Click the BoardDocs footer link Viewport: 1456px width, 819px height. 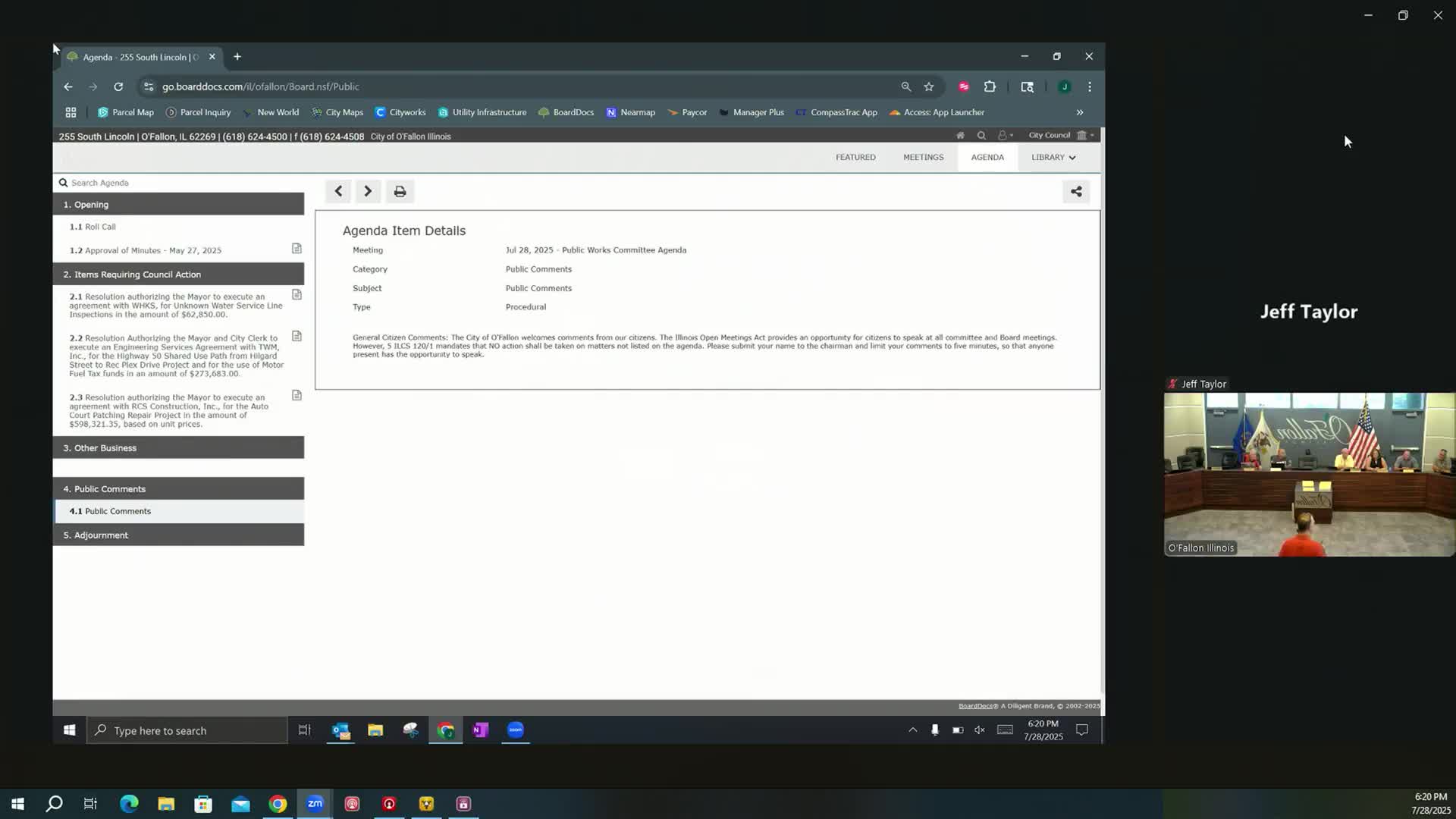975,706
